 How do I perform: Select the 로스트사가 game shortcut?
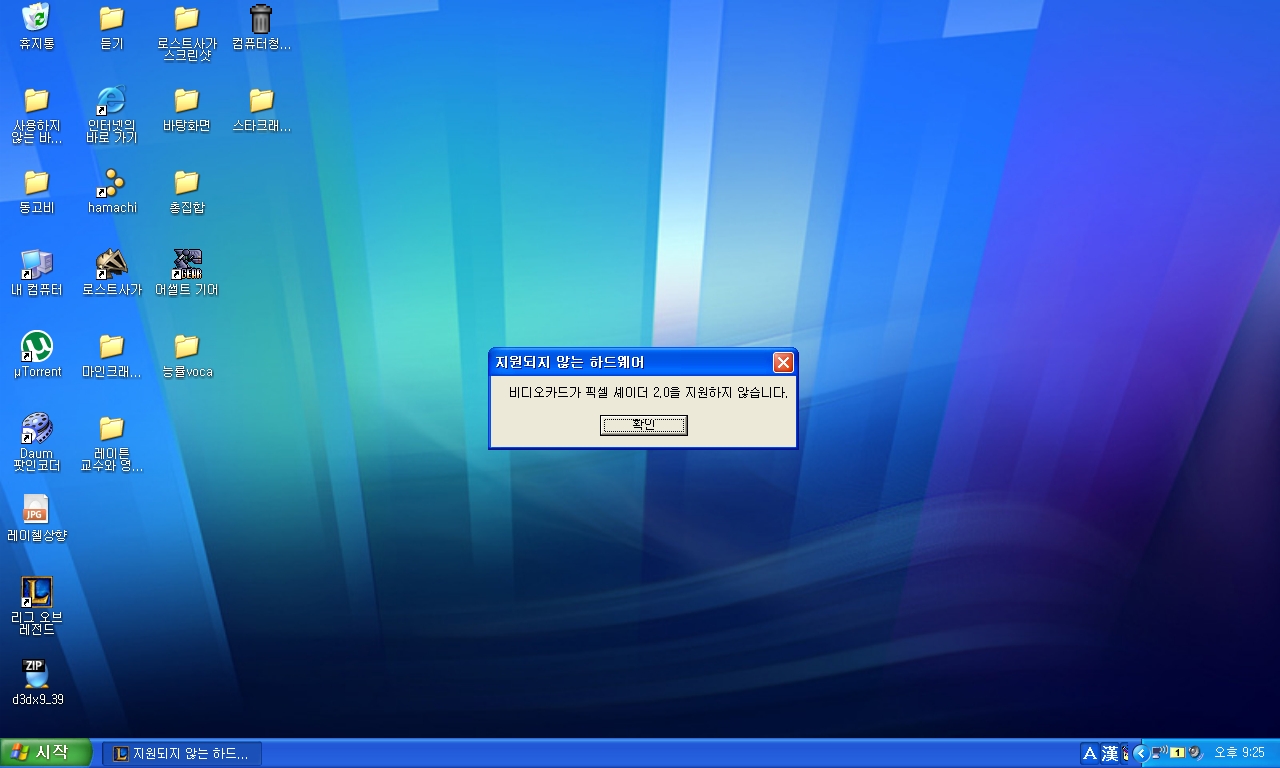(112, 273)
